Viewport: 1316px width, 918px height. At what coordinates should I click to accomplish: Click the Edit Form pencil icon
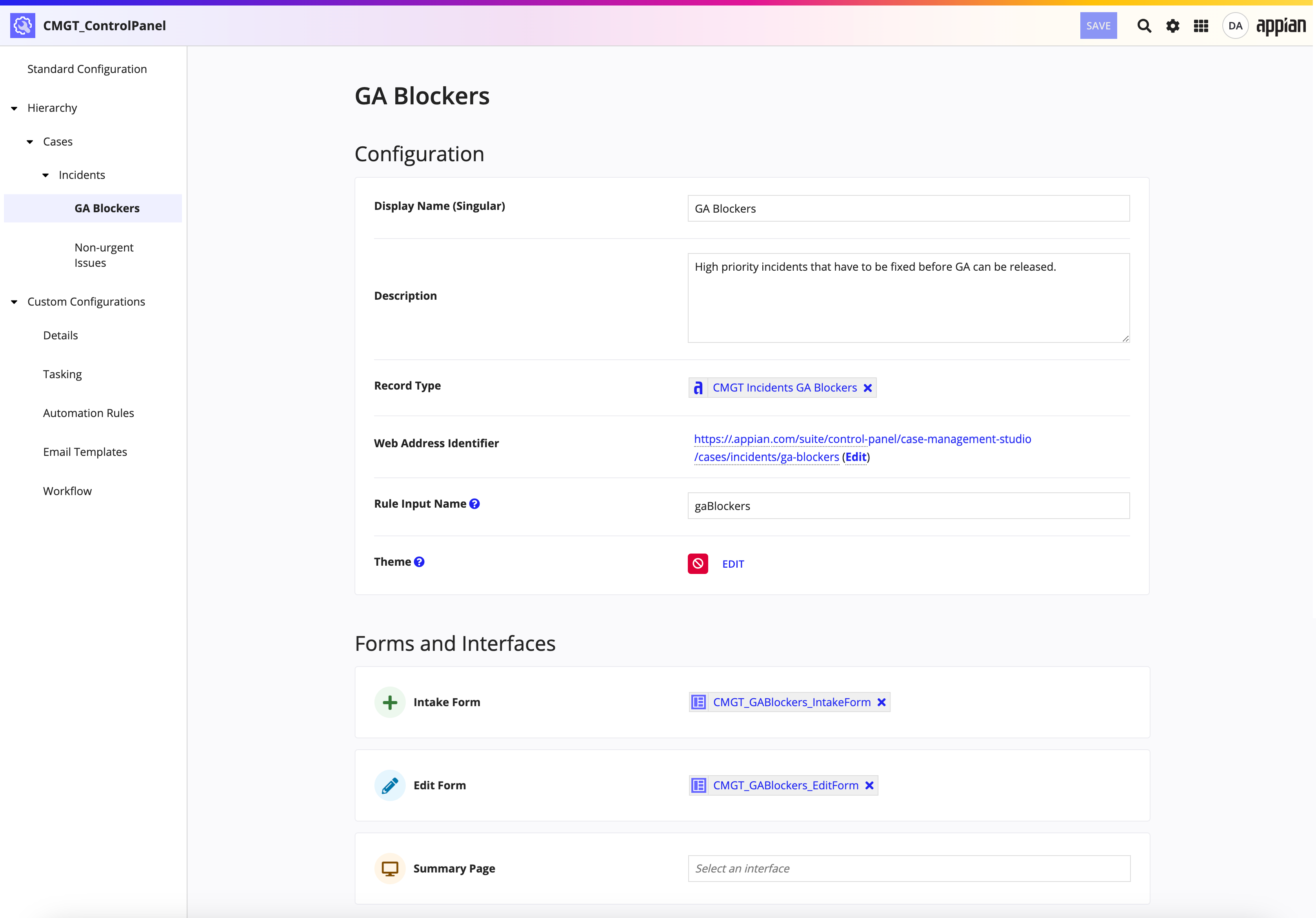(390, 785)
